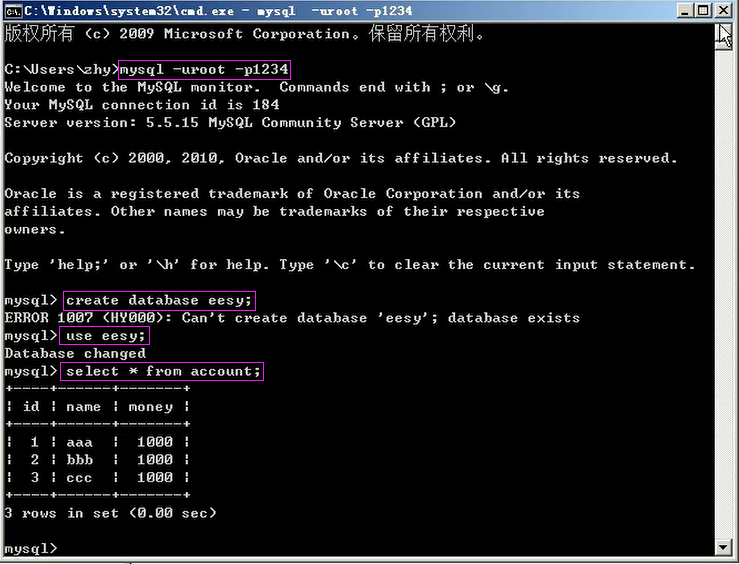Close the cmd.exe window
The width and height of the screenshot is (739, 564).
point(724,10)
